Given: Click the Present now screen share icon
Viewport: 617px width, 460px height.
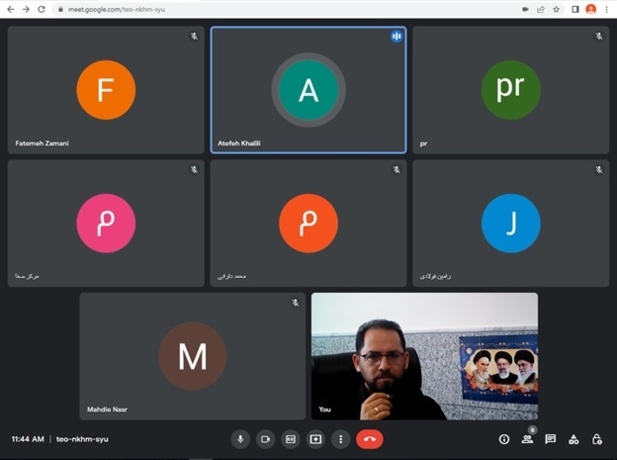Looking at the screenshot, I should click(316, 439).
